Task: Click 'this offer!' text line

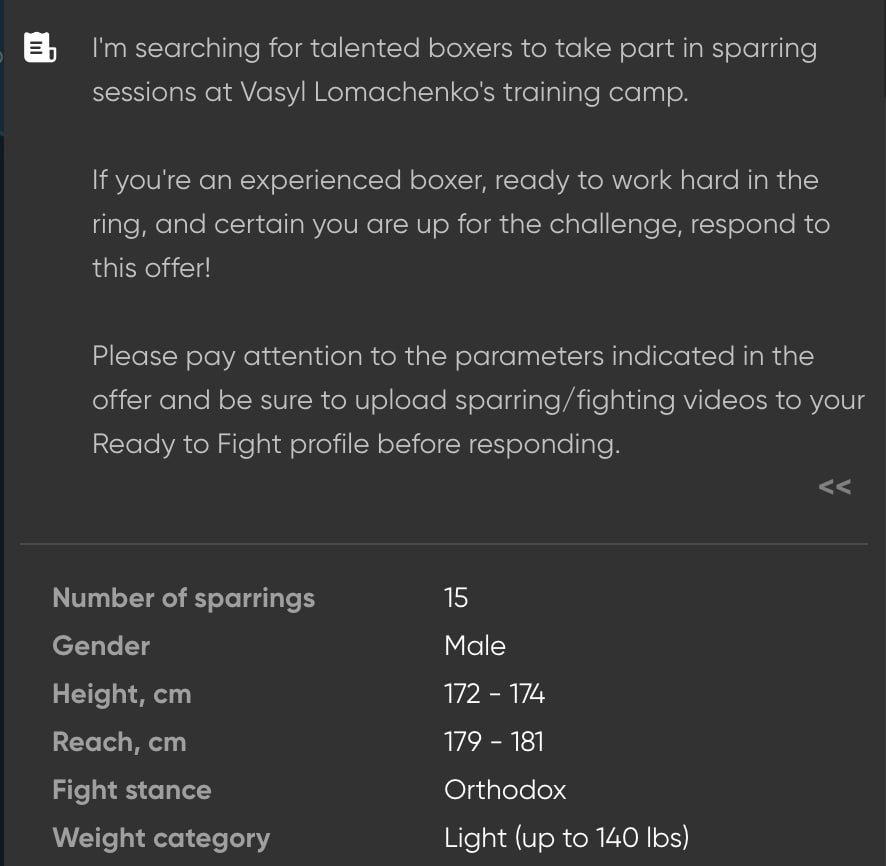Action: tap(151, 268)
